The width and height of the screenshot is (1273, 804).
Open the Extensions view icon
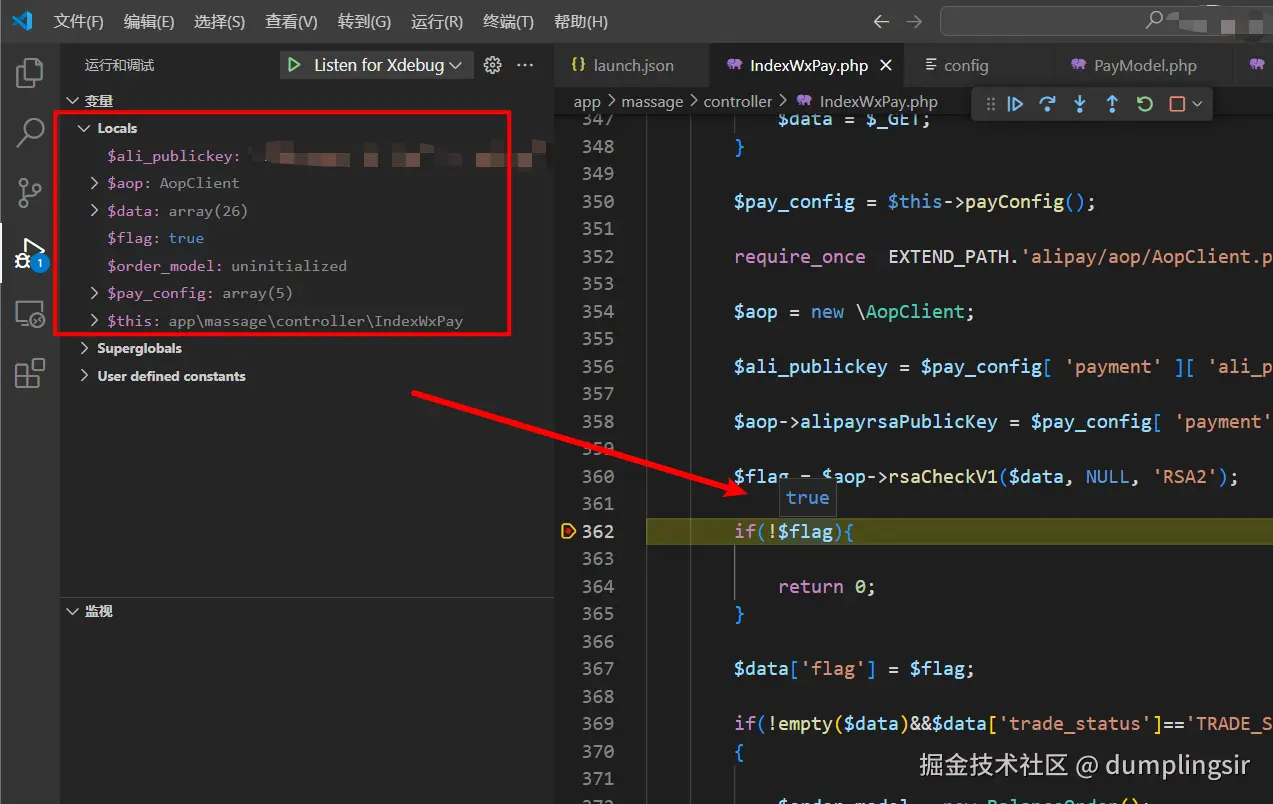pyautogui.click(x=30, y=373)
